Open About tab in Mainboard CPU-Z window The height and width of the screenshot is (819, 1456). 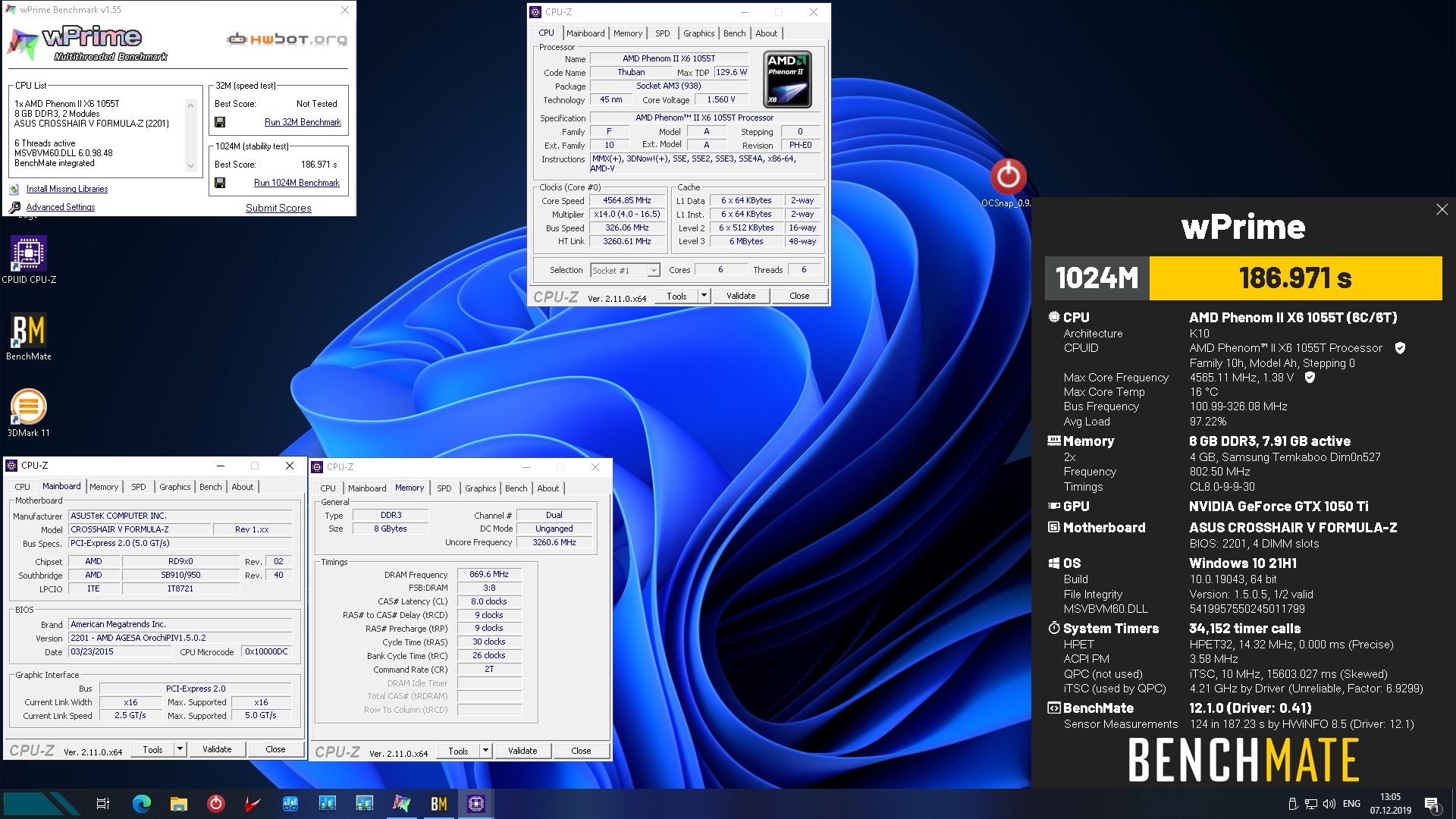pos(243,487)
